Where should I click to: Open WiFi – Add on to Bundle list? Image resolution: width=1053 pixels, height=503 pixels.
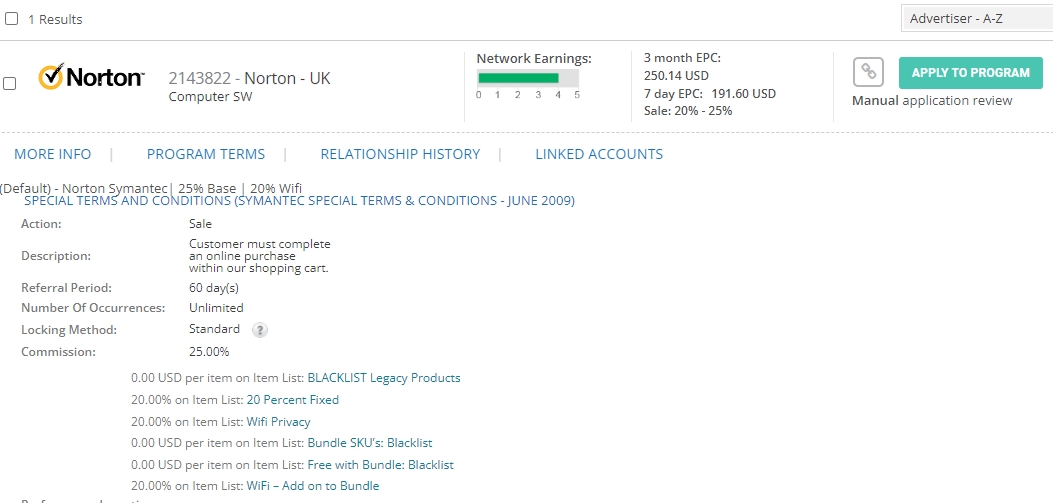[x=313, y=486]
